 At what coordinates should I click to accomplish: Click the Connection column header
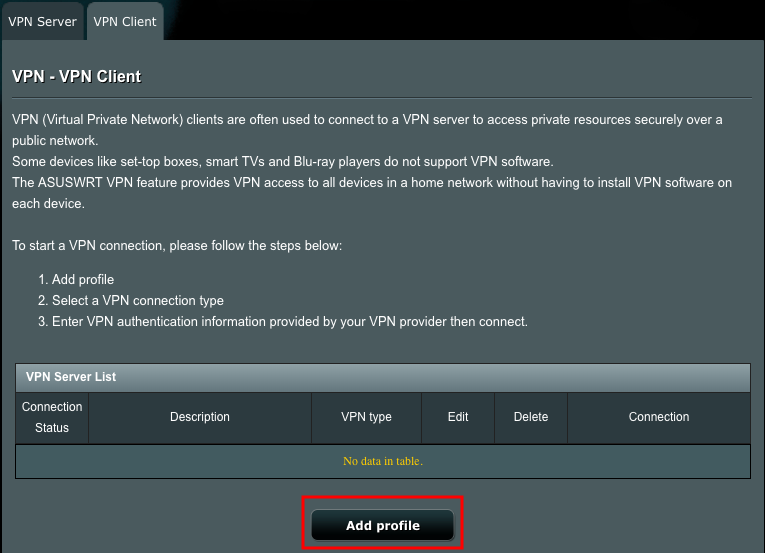659,417
